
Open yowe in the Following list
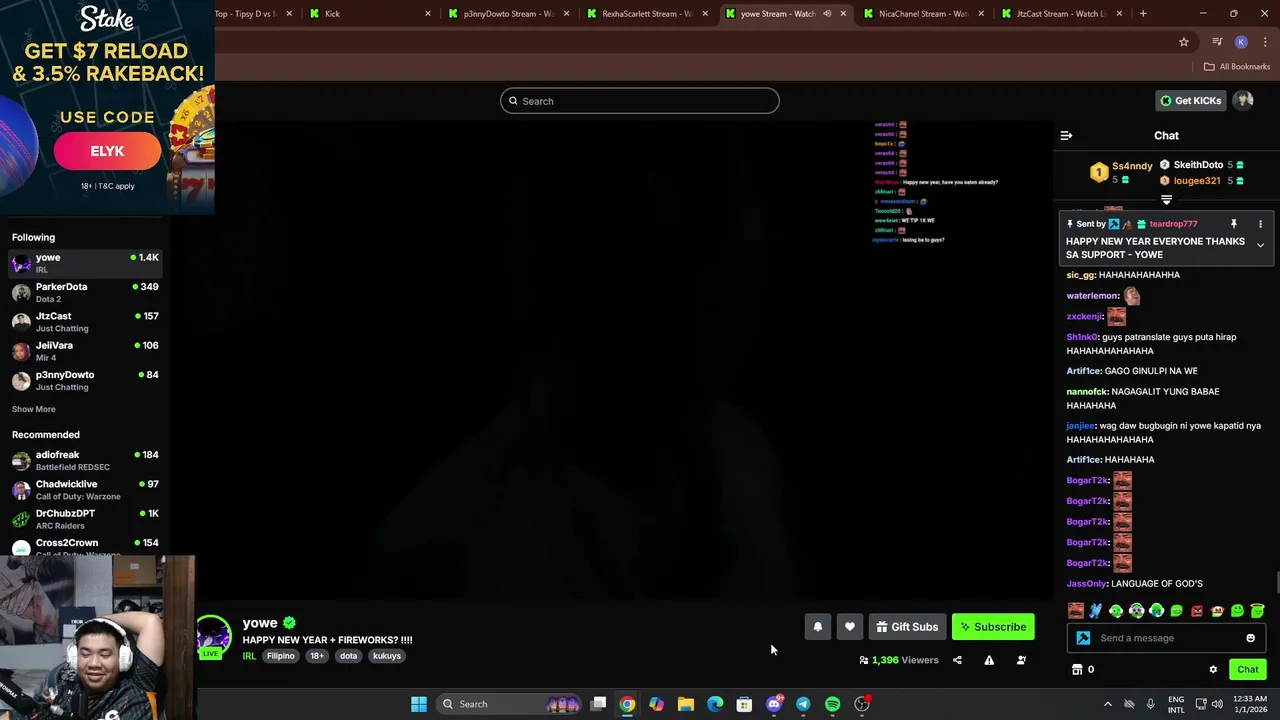pyautogui.click(x=85, y=263)
